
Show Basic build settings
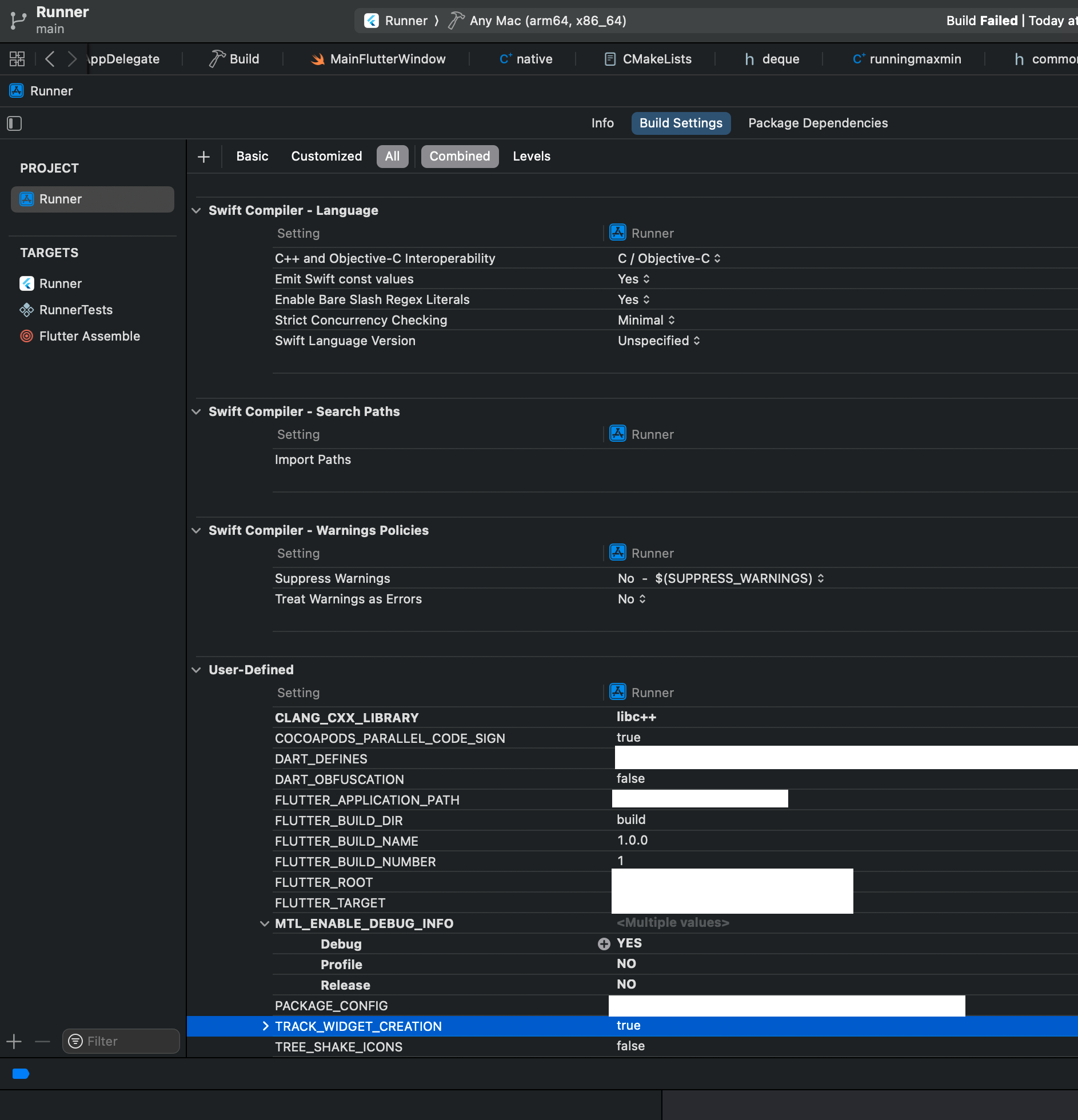(252, 157)
